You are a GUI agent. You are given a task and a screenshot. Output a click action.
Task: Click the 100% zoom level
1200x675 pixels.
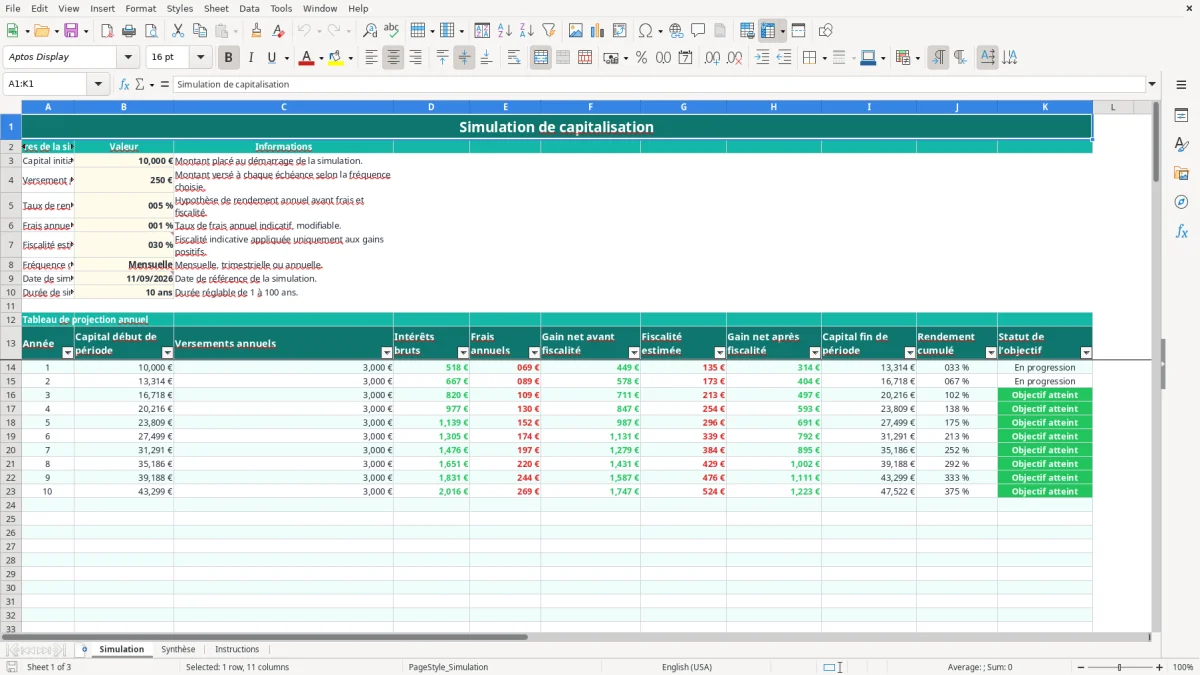[x=1183, y=667]
